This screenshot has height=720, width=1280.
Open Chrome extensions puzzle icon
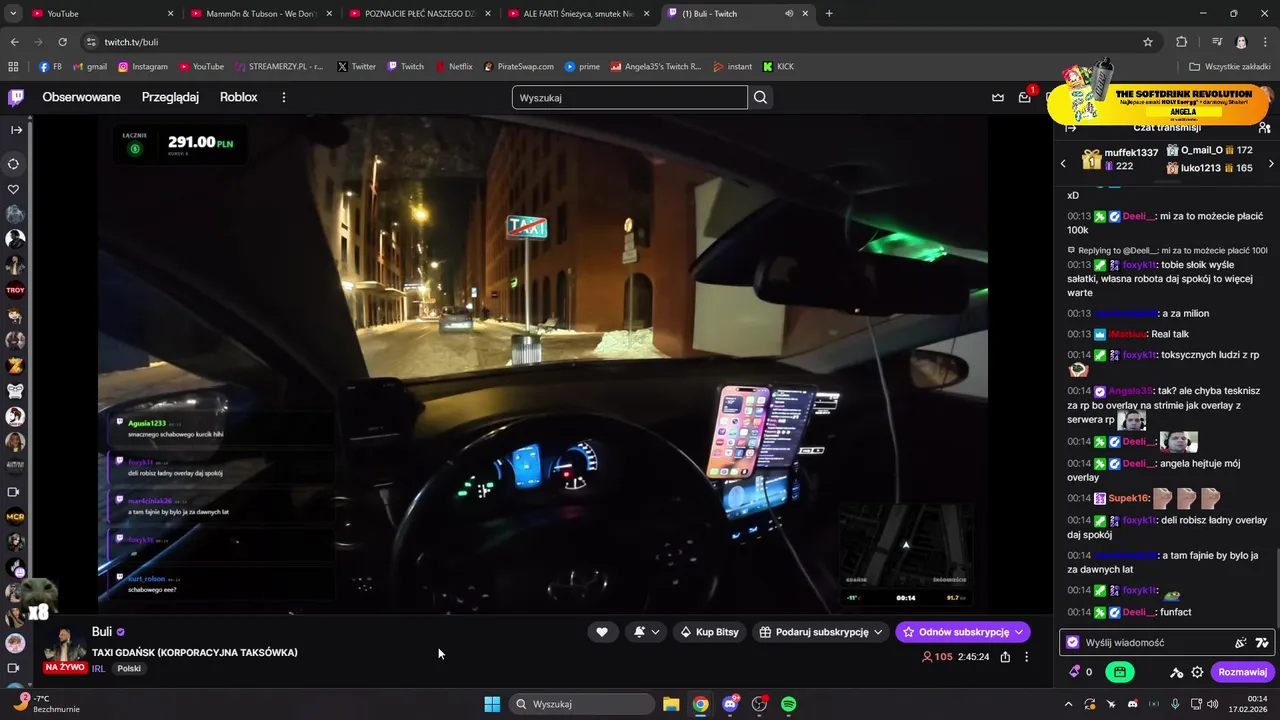click(1181, 42)
